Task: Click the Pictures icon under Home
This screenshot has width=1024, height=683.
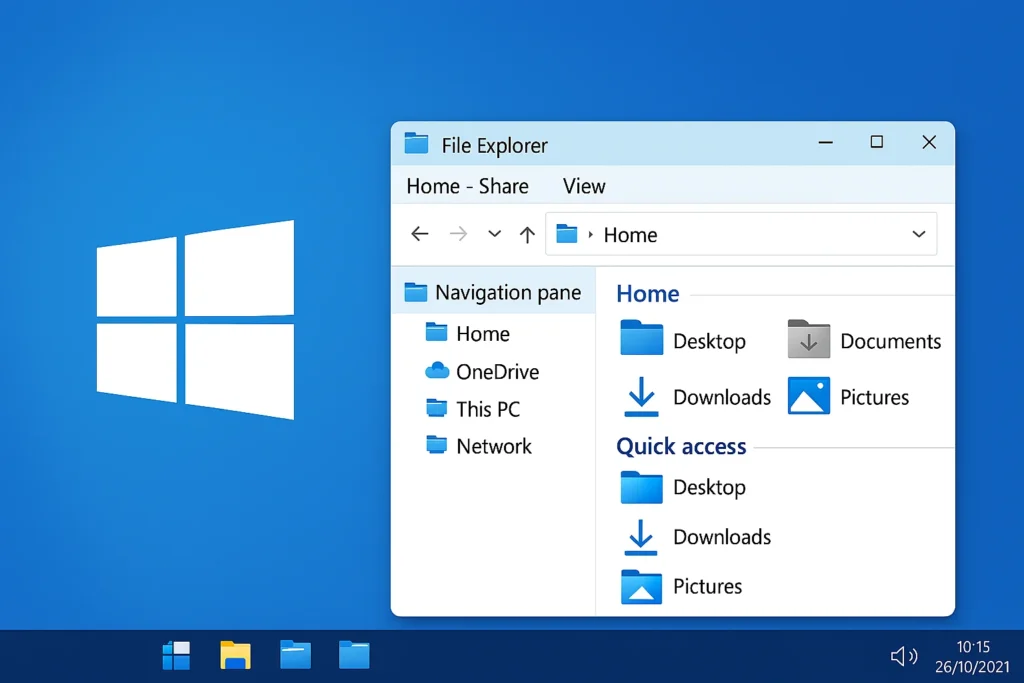Action: tap(808, 395)
